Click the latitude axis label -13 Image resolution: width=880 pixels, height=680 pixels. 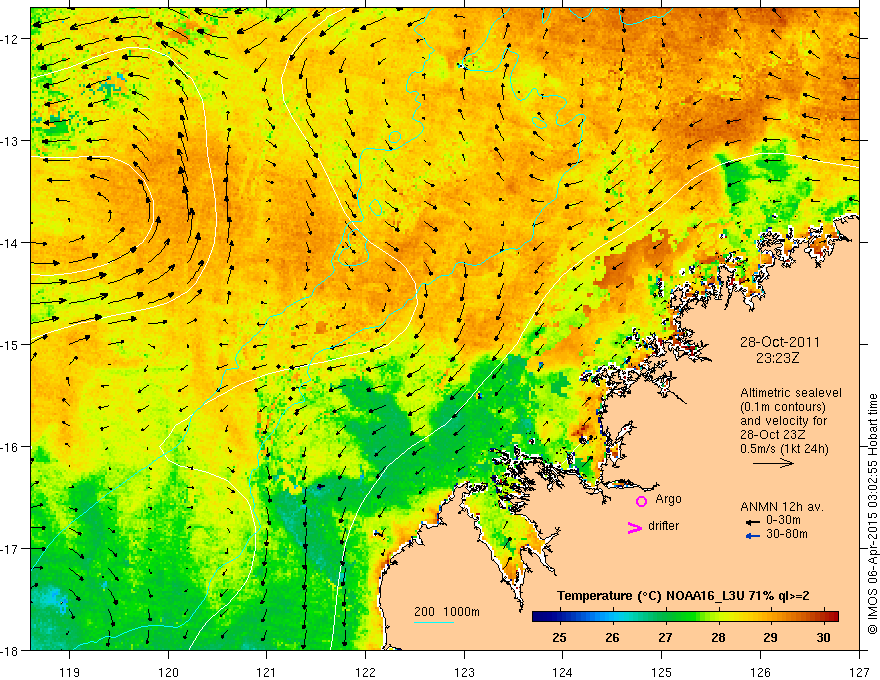point(11,141)
